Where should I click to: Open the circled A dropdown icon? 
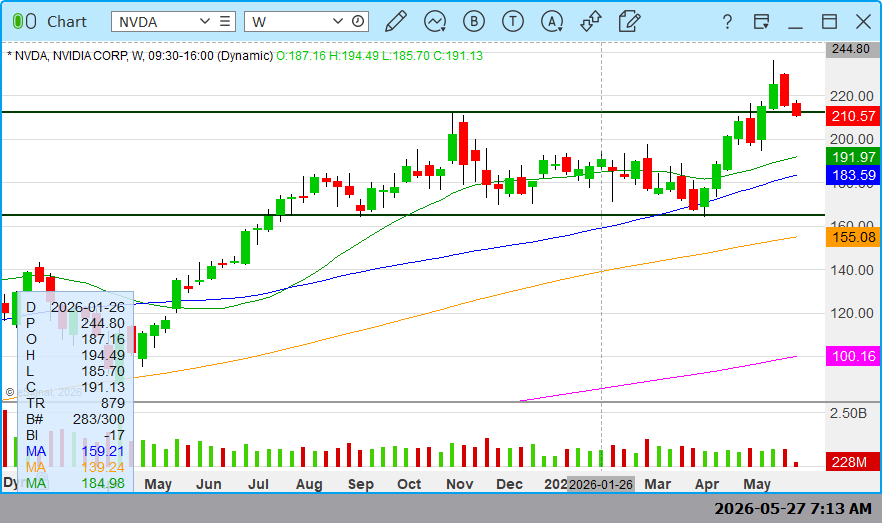(x=552, y=21)
